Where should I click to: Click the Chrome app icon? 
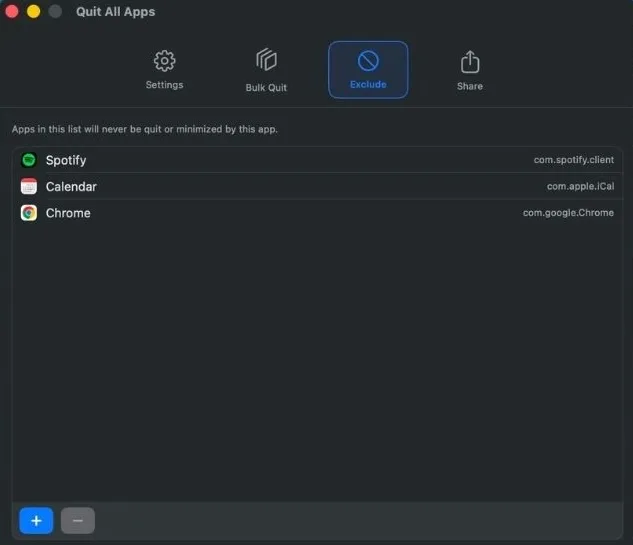(x=29, y=213)
